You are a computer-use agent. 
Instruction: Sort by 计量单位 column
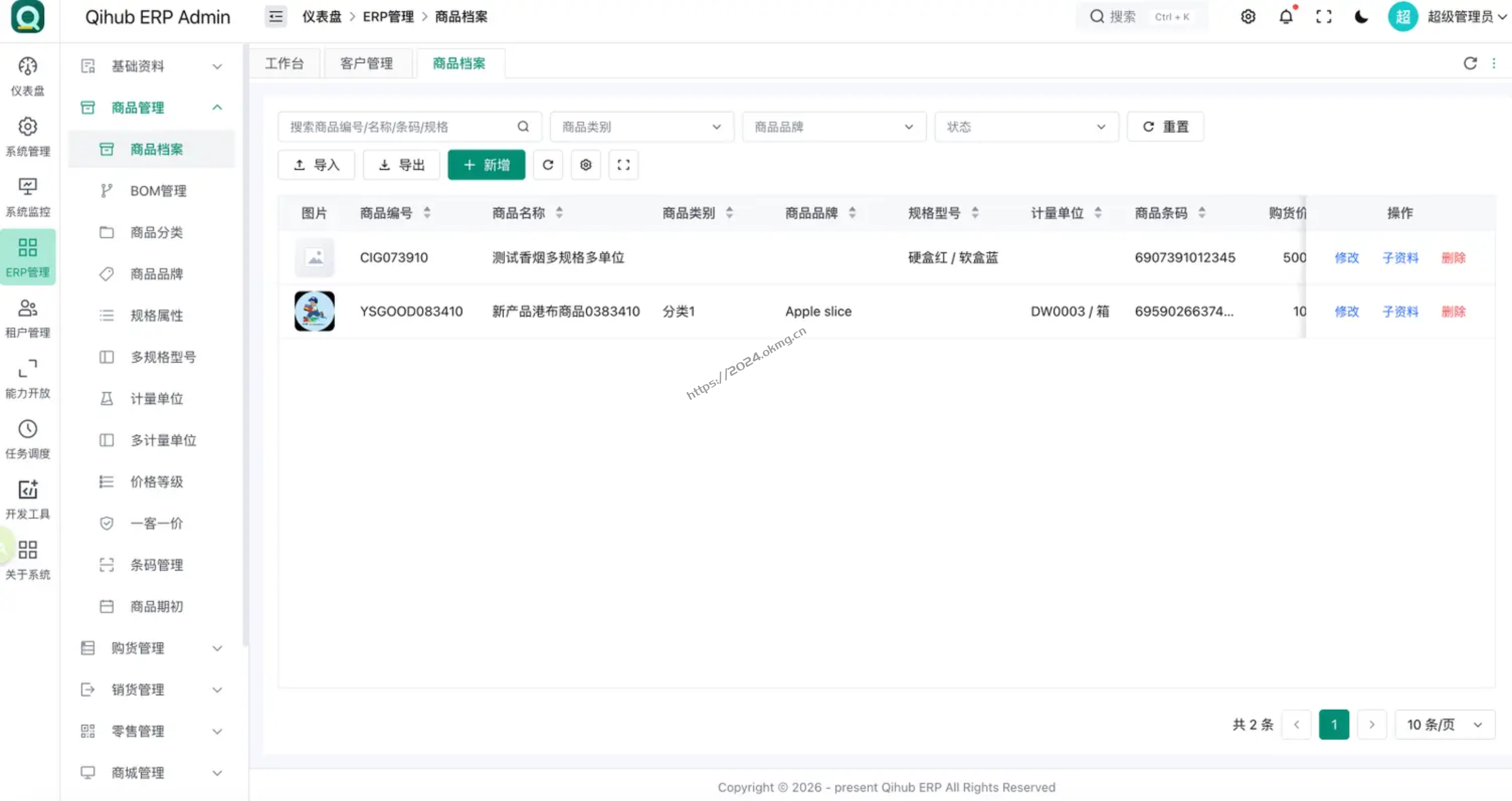click(1098, 213)
